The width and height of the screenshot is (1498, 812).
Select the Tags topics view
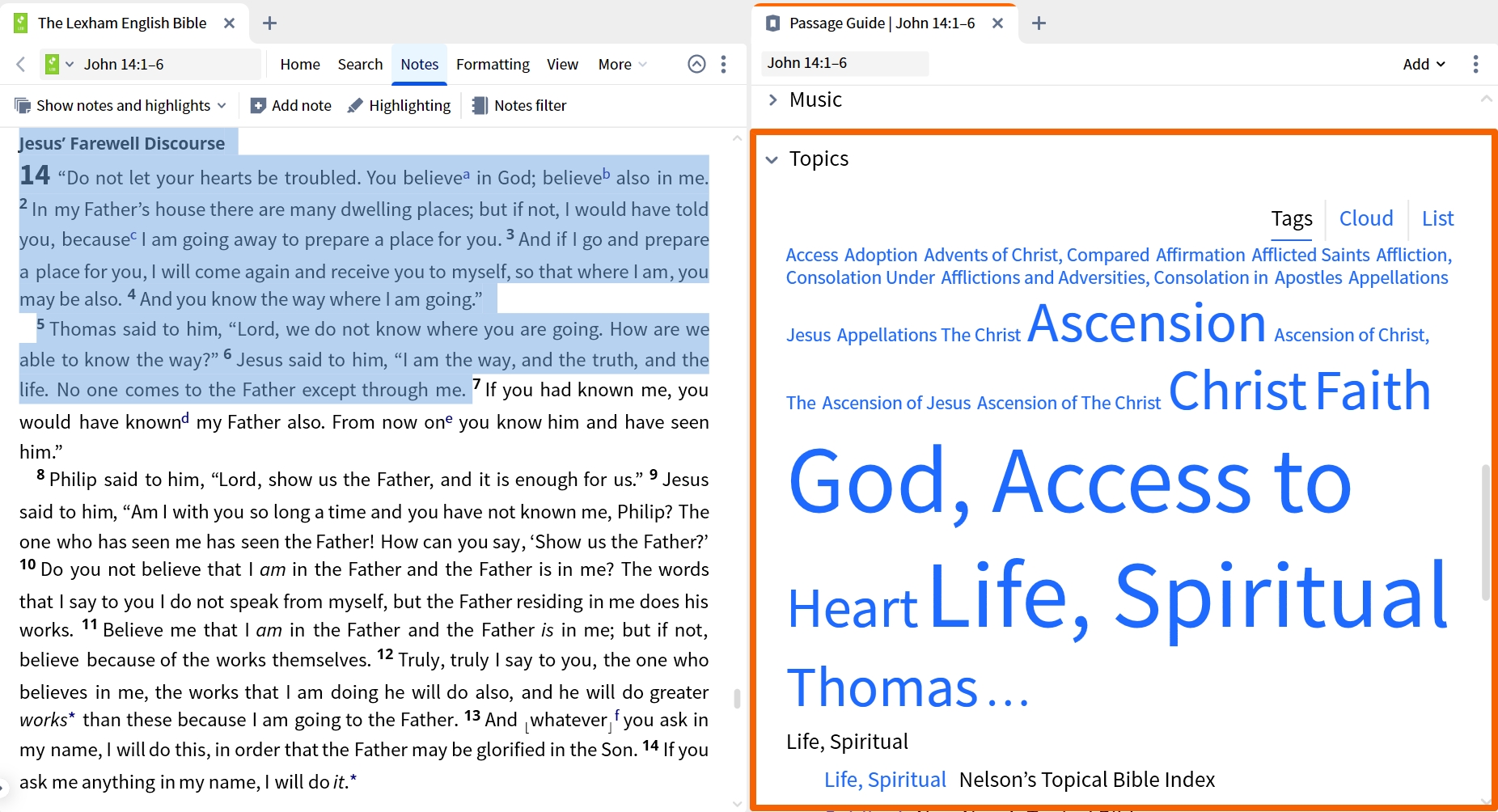pos(1292,218)
